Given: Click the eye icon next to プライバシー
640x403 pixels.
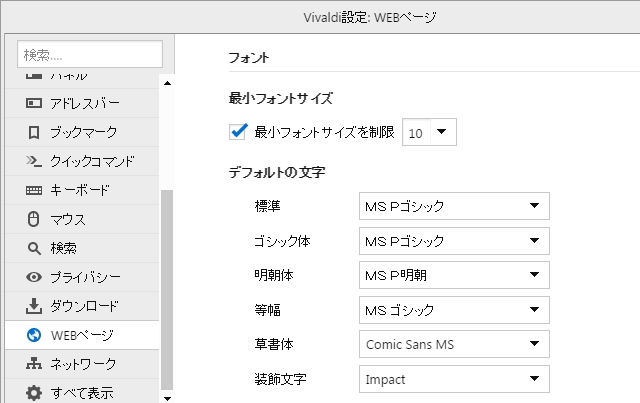Looking at the screenshot, I should [x=33, y=277].
